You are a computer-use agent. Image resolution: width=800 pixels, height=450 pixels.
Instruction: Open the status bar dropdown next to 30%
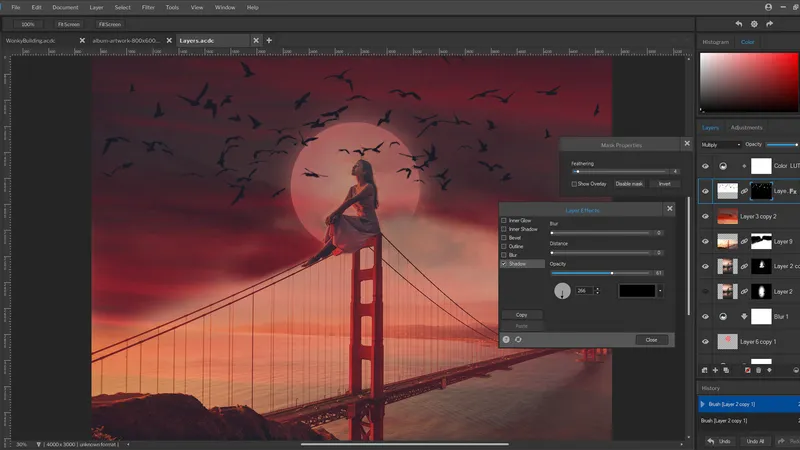38,444
